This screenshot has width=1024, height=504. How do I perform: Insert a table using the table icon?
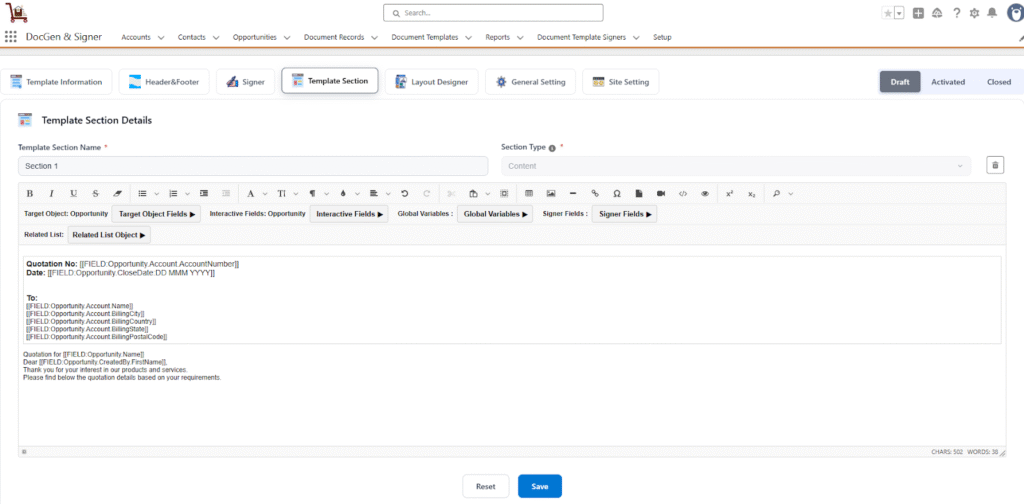(x=528, y=193)
